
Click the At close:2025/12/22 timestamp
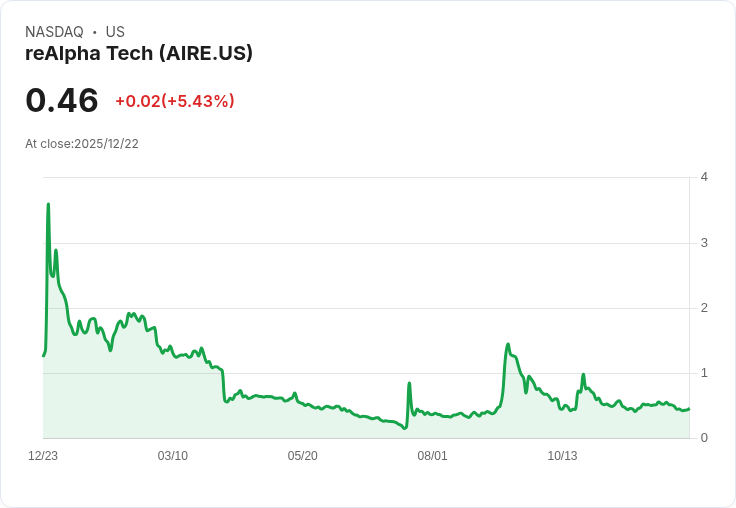(x=82, y=144)
